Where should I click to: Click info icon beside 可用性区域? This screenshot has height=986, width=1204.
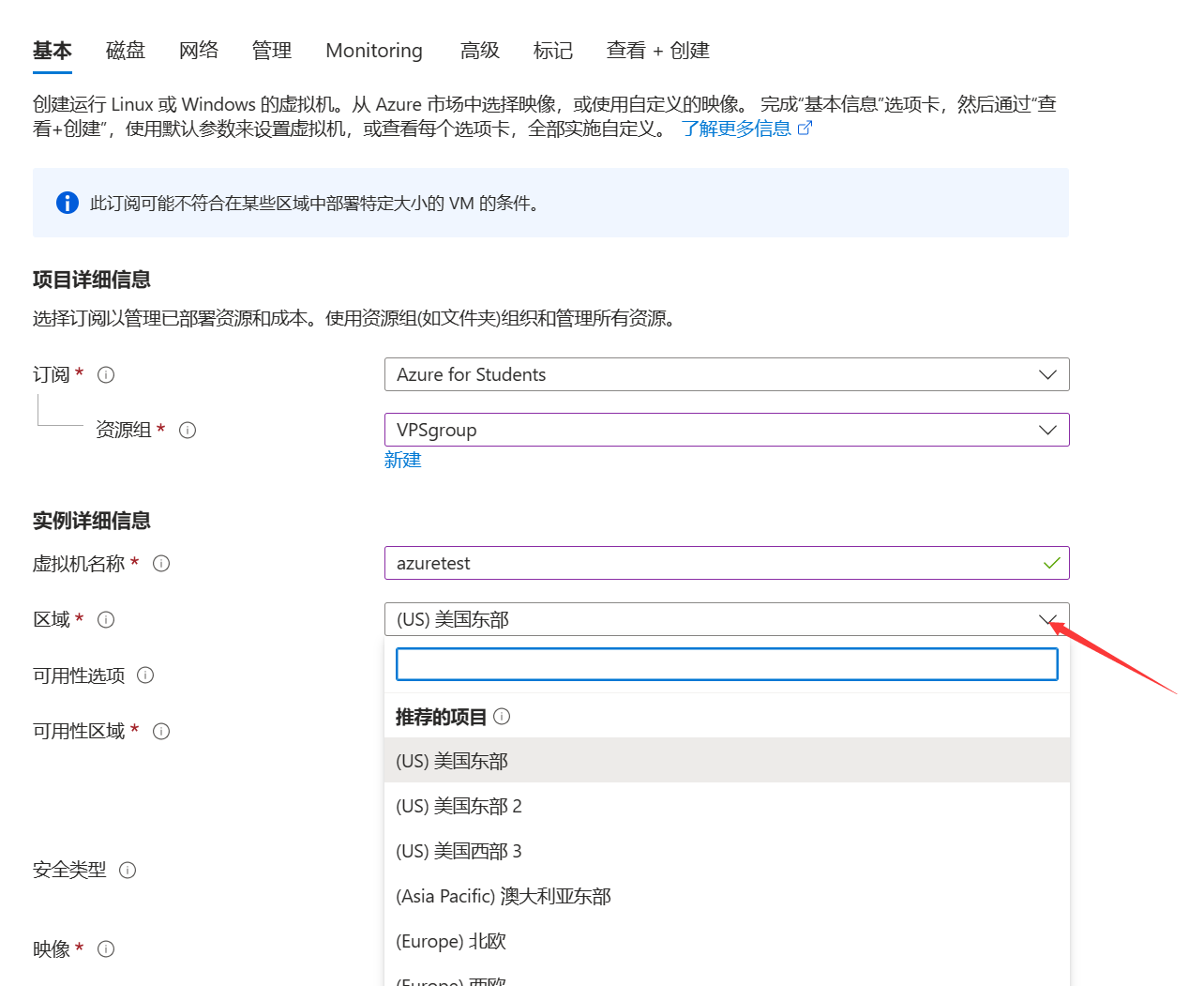tap(161, 732)
